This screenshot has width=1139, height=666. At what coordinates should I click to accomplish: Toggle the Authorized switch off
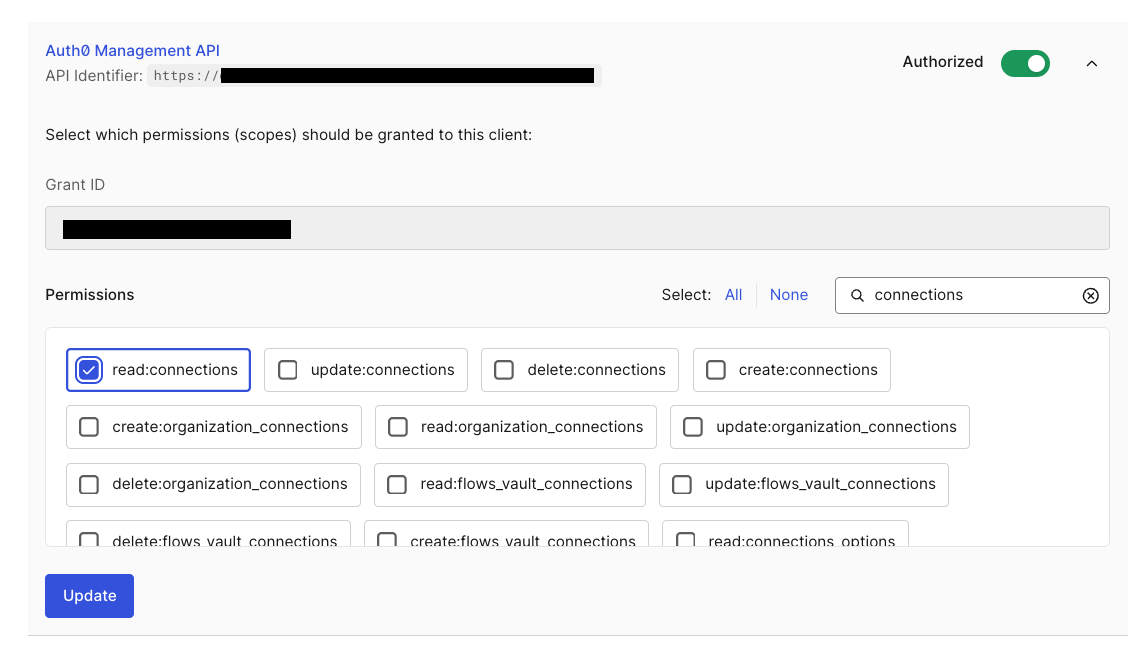(1025, 63)
